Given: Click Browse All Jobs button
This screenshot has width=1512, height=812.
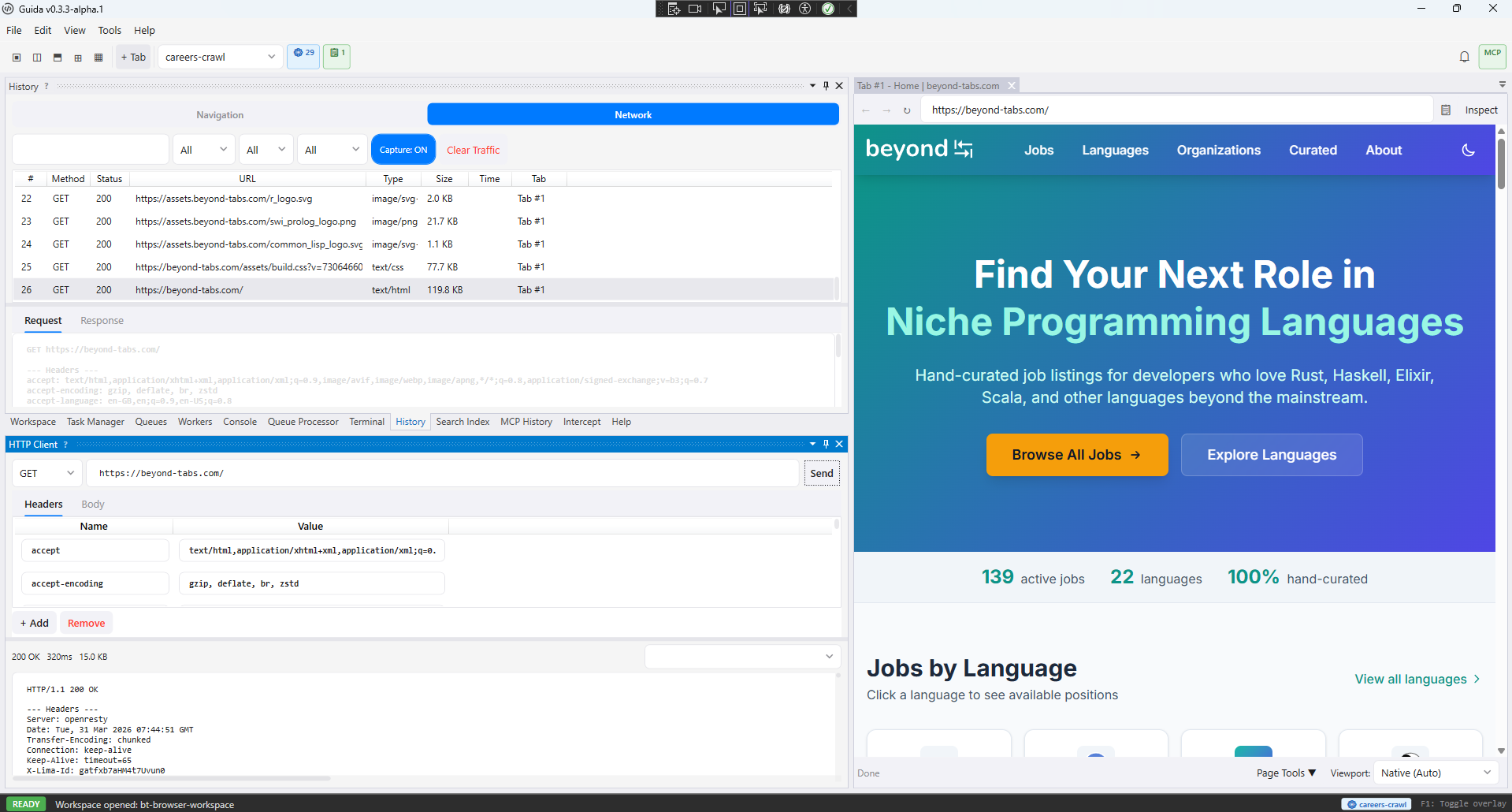Looking at the screenshot, I should [1077, 455].
